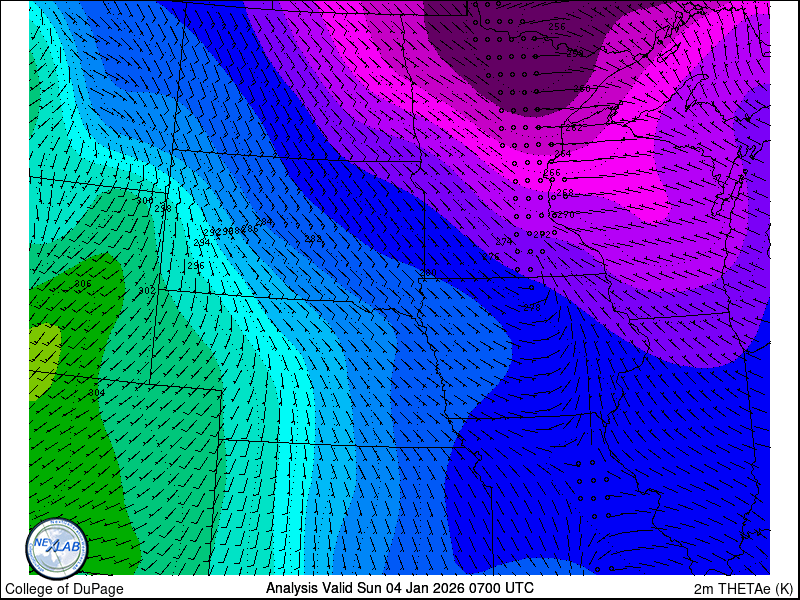The width and height of the screenshot is (800, 600).
Task: Click the 266 contour label
Action: tap(552, 173)
